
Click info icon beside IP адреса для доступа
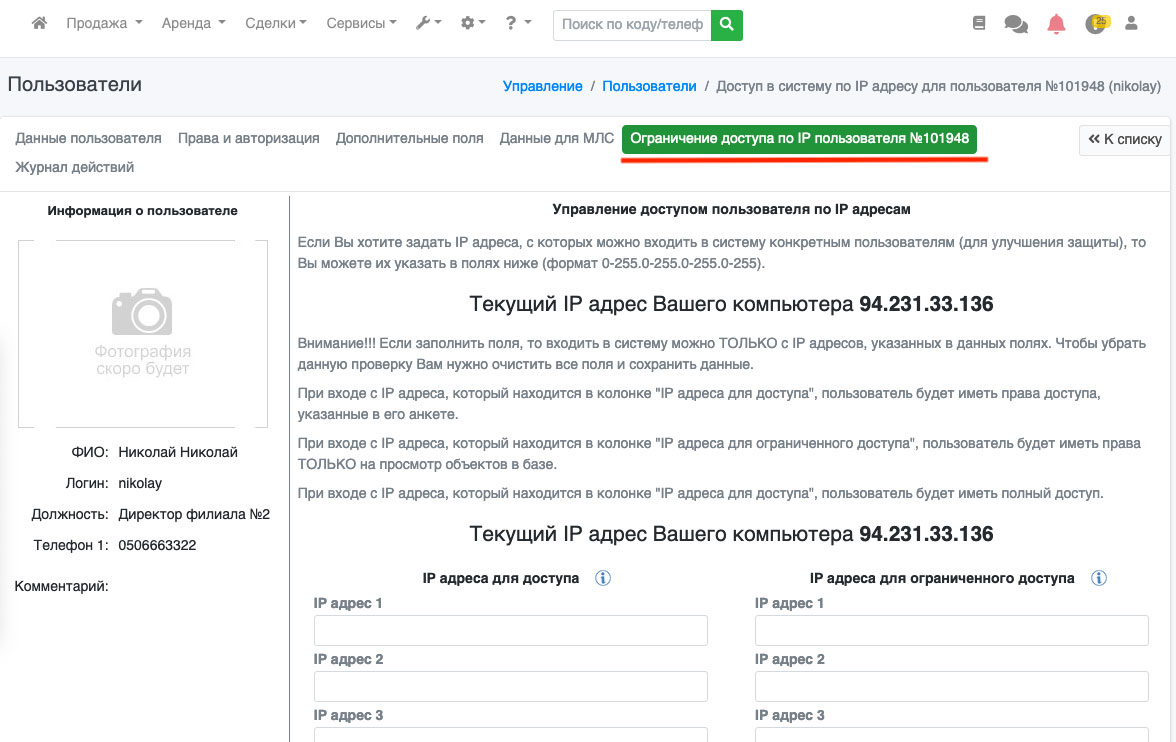tap(603, 578)
